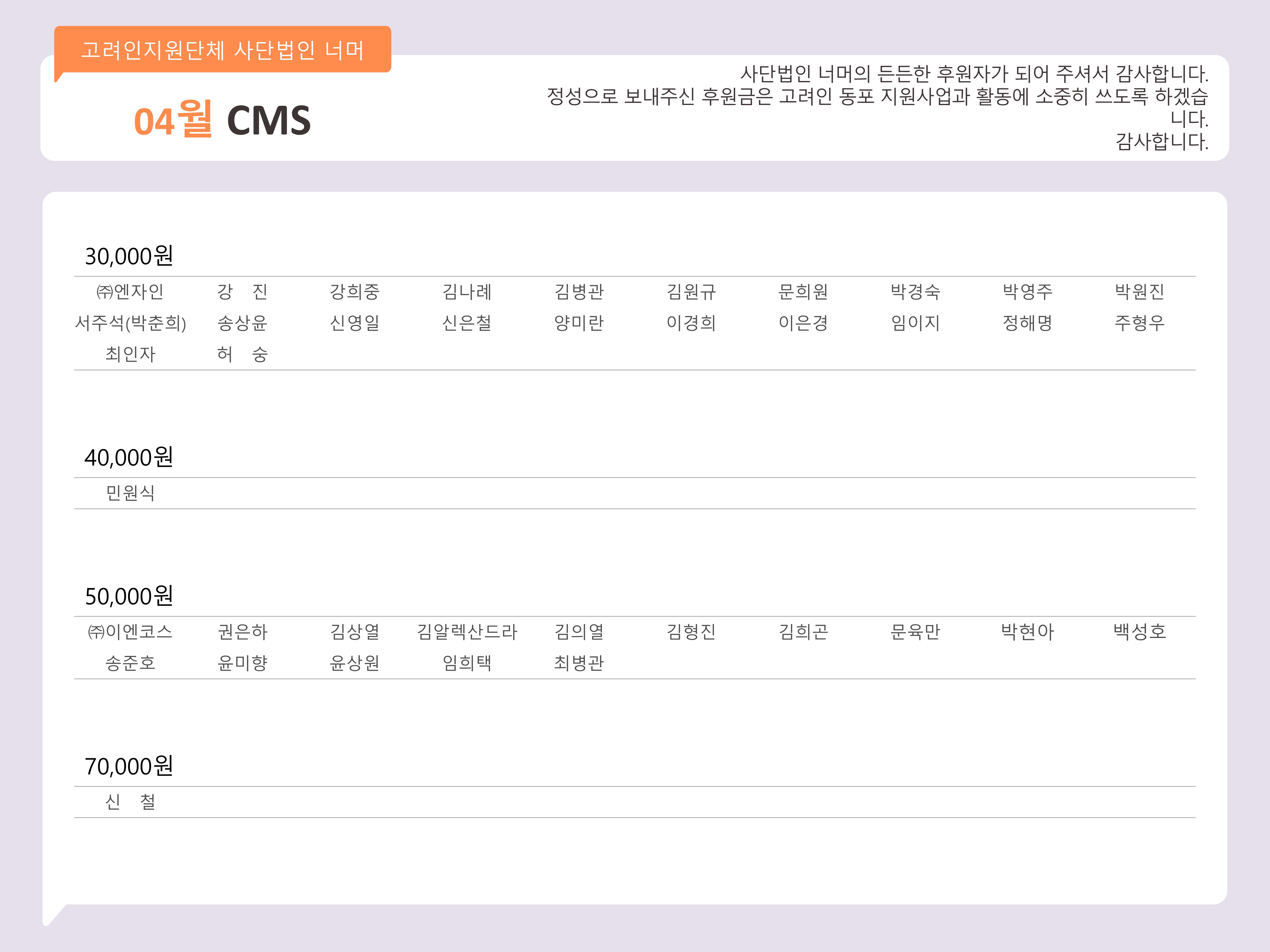The width and height of the screenshot is (1270, 952).
Task: Select the name 허 숭
Action: pyautogui.click(x=242, y=354)
